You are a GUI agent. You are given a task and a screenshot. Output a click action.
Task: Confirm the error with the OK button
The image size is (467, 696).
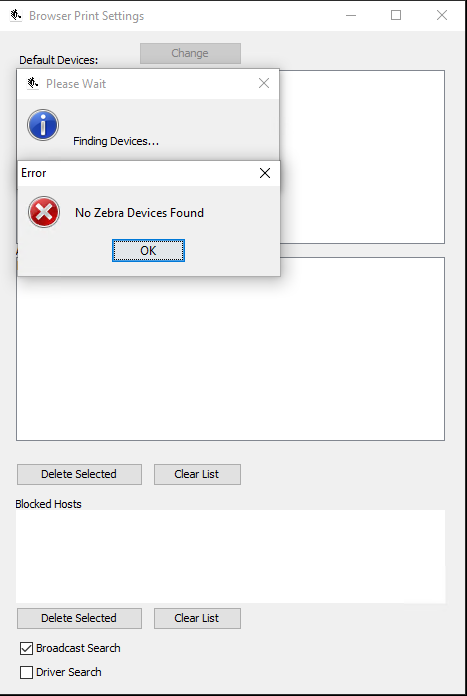click(x=148, y=251)
